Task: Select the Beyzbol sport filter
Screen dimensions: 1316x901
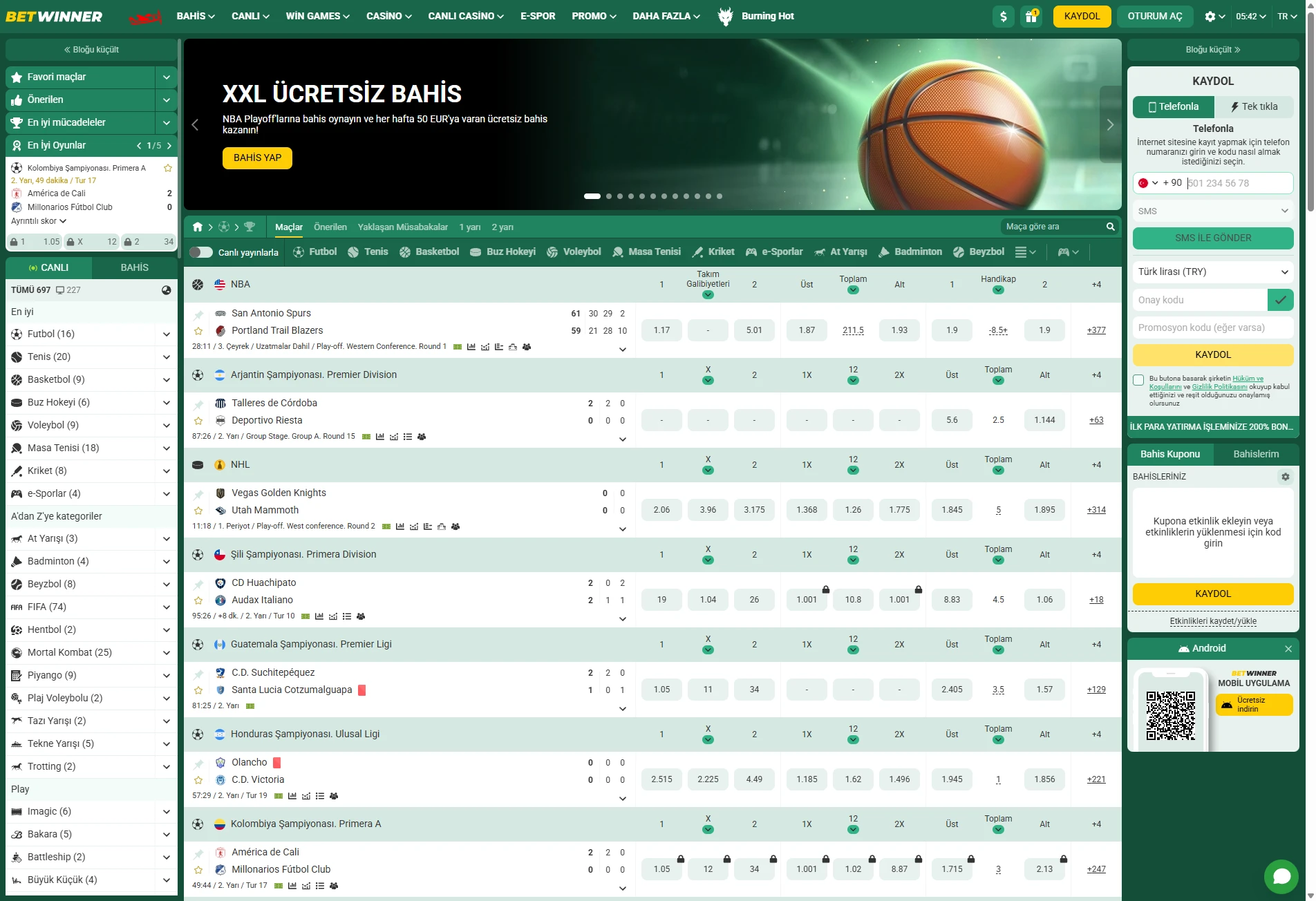Action: click(x=979, y=252)
